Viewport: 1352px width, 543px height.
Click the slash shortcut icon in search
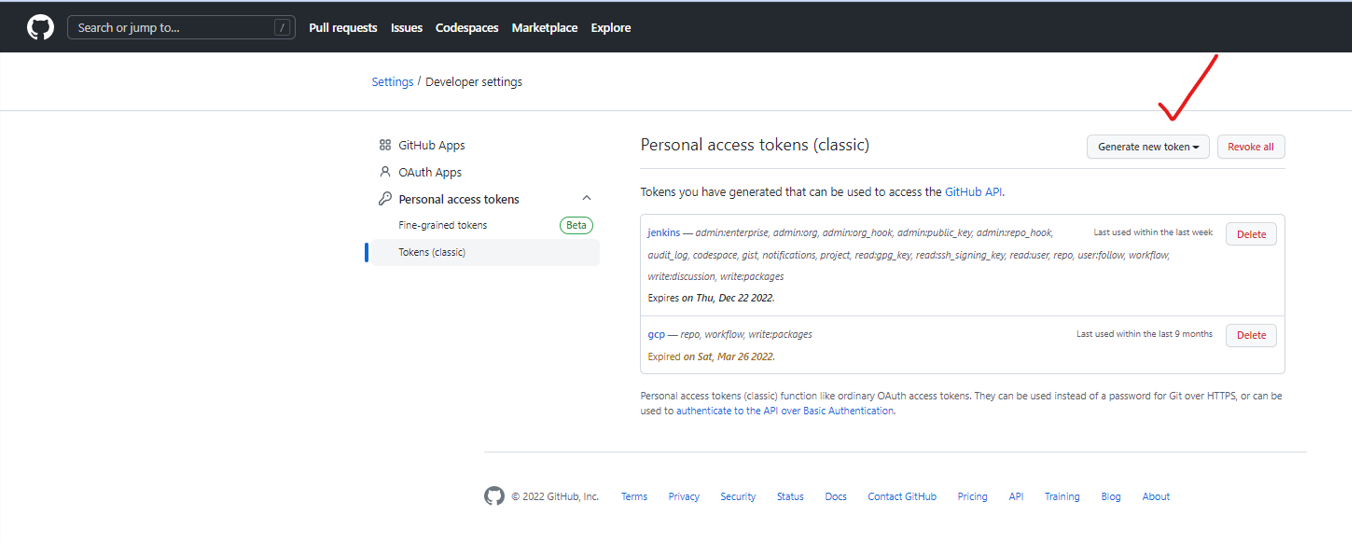tap(282, 28)
